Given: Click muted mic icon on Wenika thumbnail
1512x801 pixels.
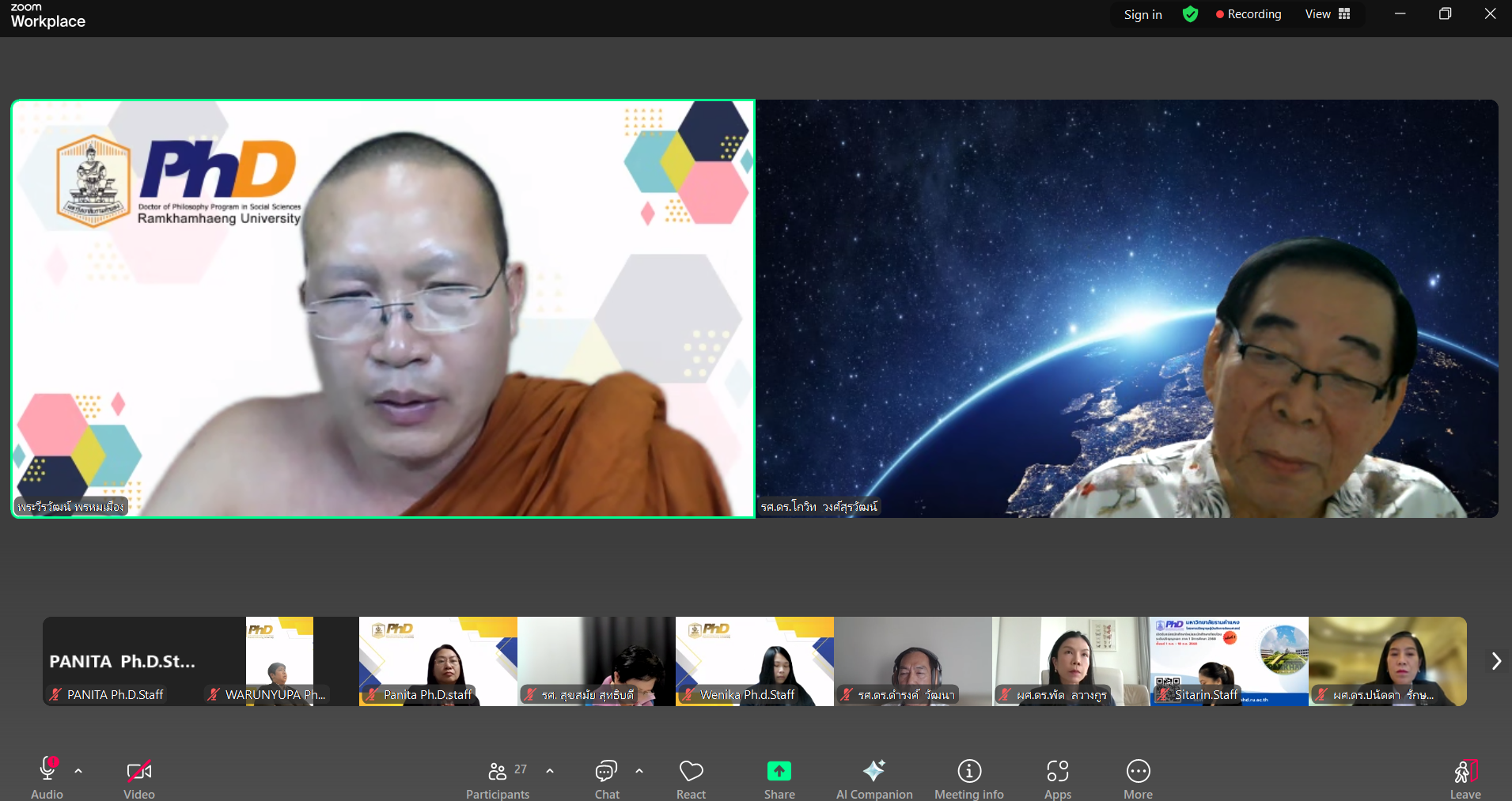Looking at the screenshot, I should pos(689,694).
